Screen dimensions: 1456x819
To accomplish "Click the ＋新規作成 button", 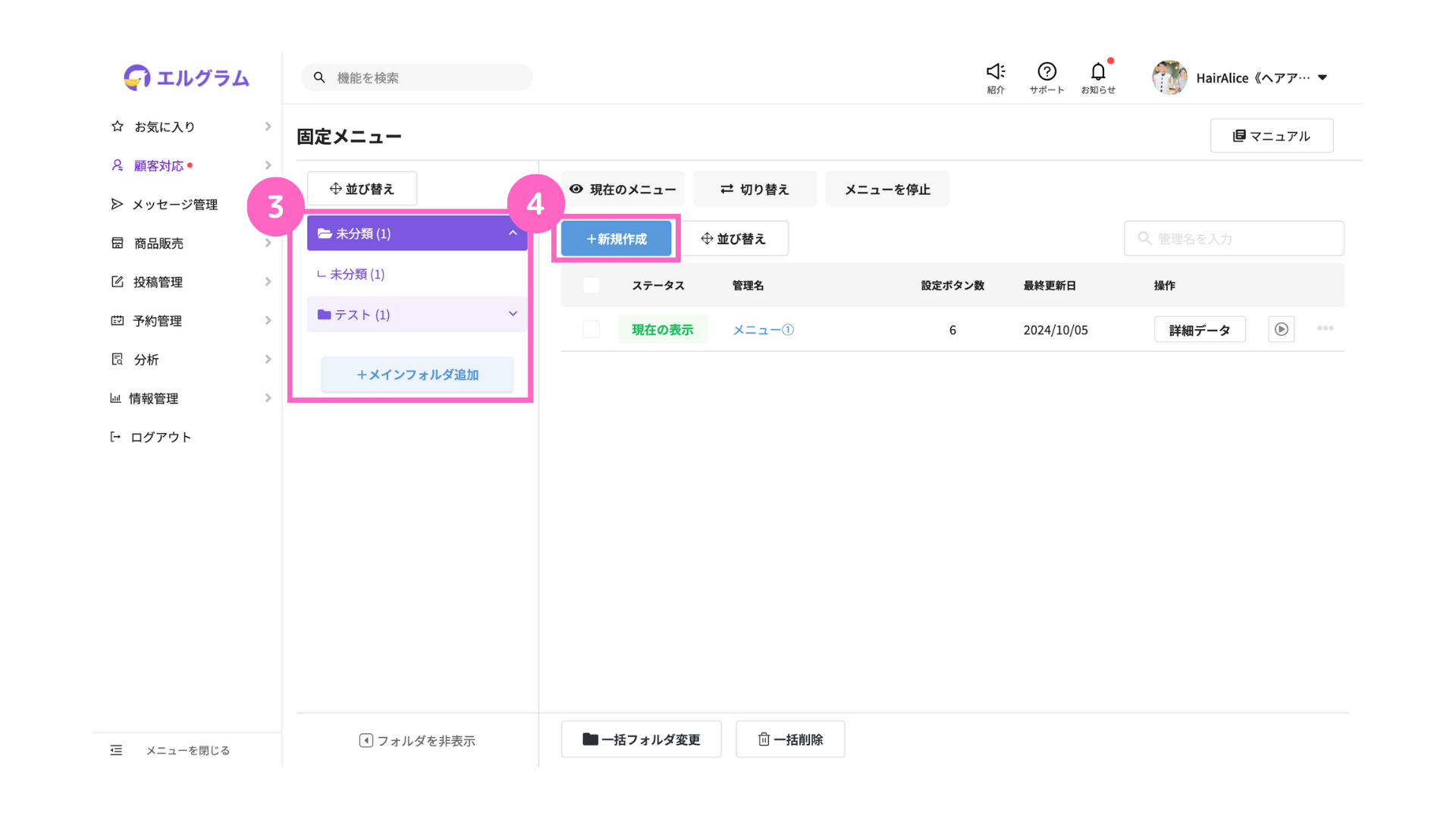I will pos(616,239).
